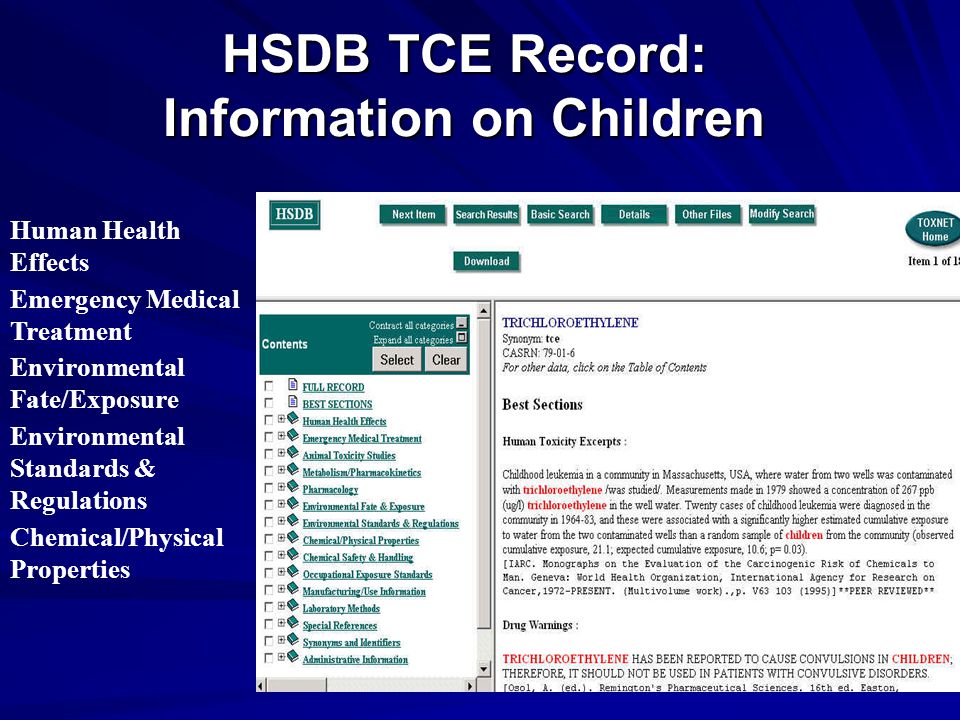960x720 pixels.
Task: Click book icon beside Chemical Safety & Handling
Action: [293, 555]
